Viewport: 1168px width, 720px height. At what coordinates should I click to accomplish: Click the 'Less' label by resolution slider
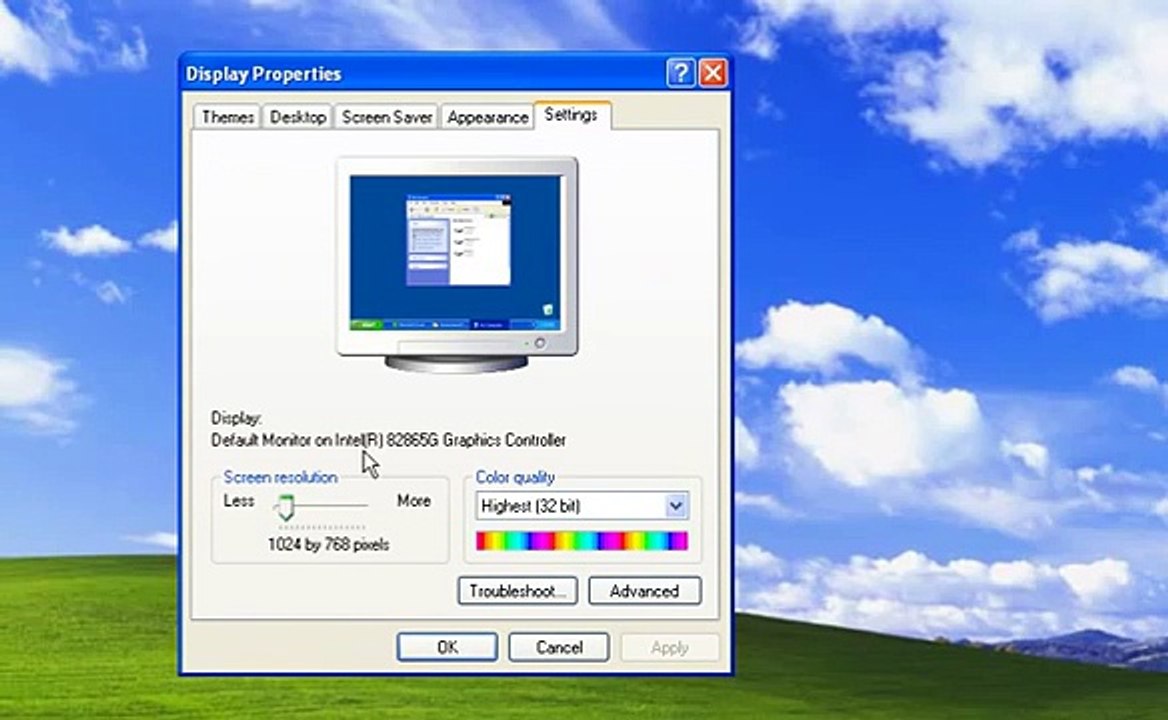click(x=239, y=500)
